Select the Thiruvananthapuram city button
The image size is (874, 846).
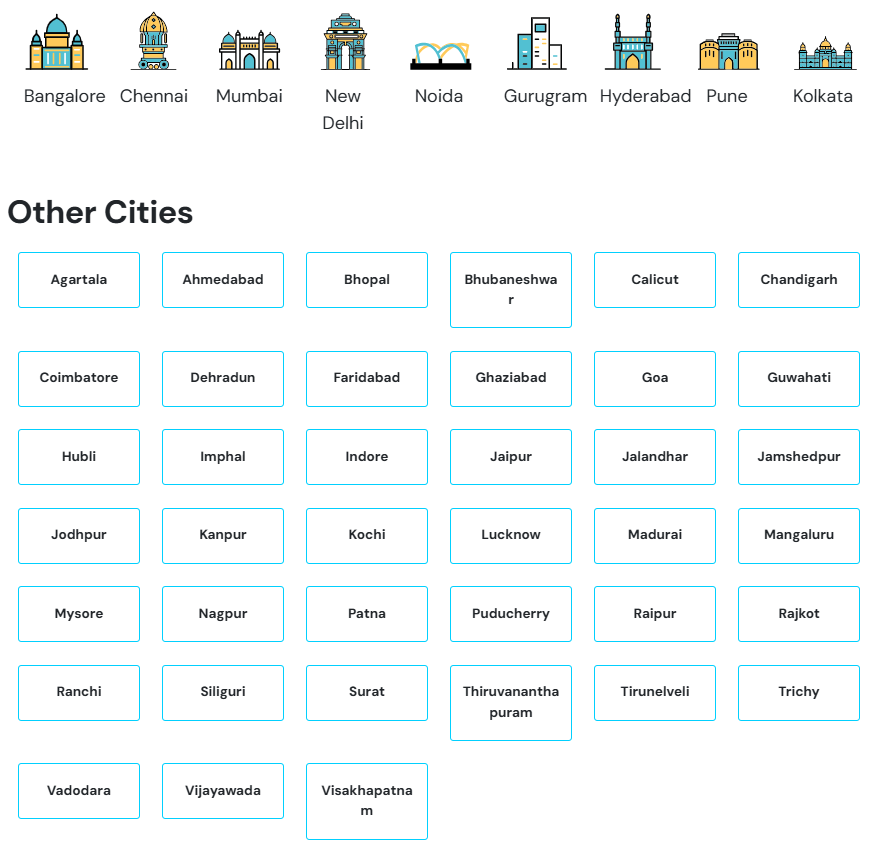point(511,703)
